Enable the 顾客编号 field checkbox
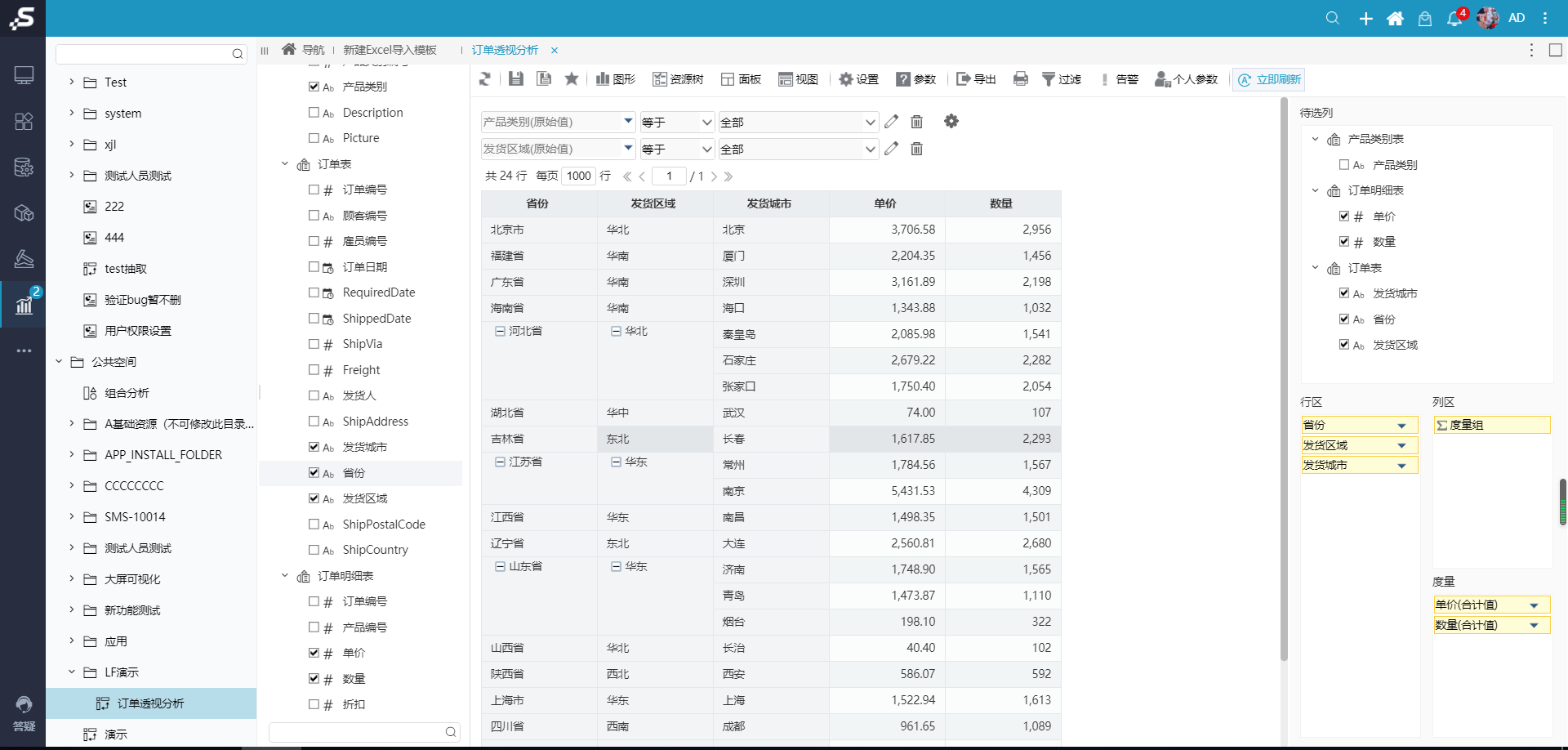Image resolution: width=1568 pixels, height=750 pixels. (314, 216)
